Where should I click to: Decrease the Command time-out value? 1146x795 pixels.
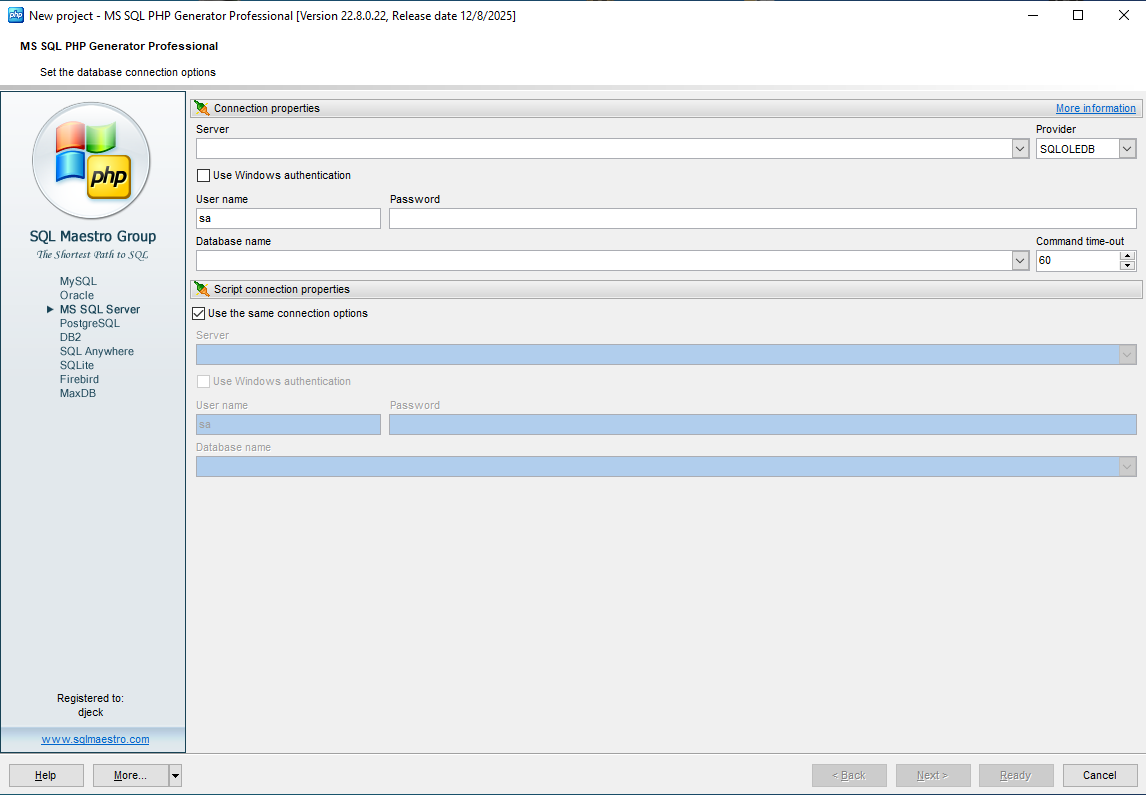tap(1128, 265)
